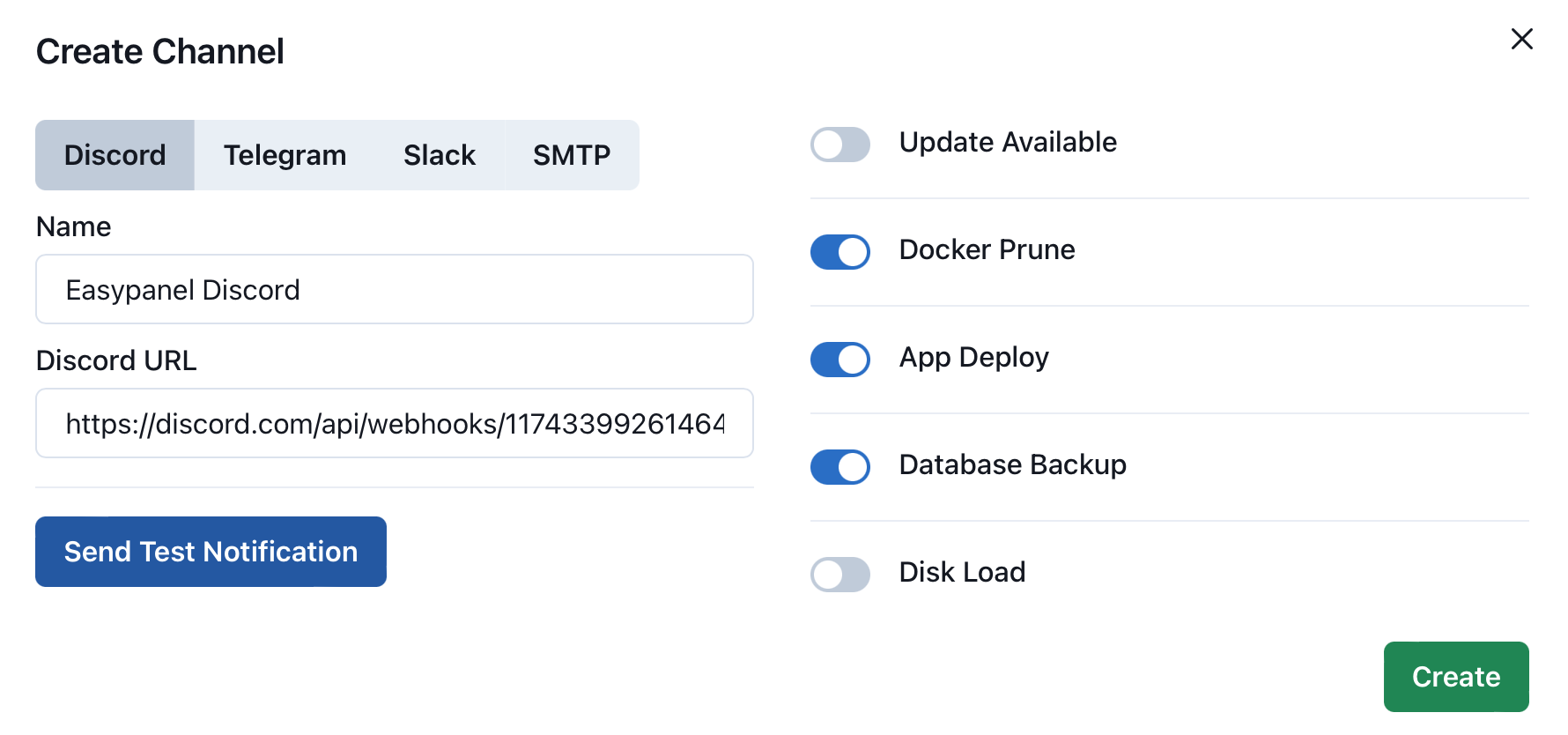Close the Create Channel dialog
Viewport: 1568px width, 735px height.
[x=1521, y=39]
